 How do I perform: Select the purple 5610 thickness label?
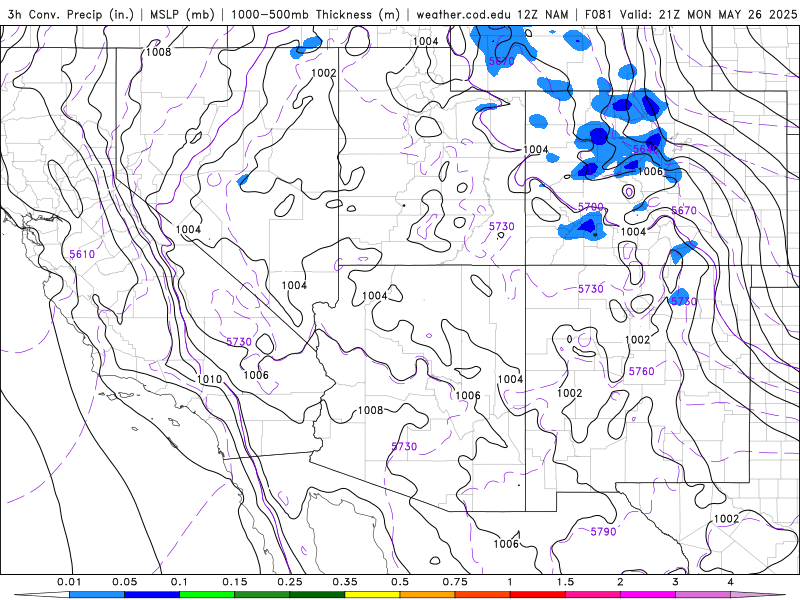(82, 254)
